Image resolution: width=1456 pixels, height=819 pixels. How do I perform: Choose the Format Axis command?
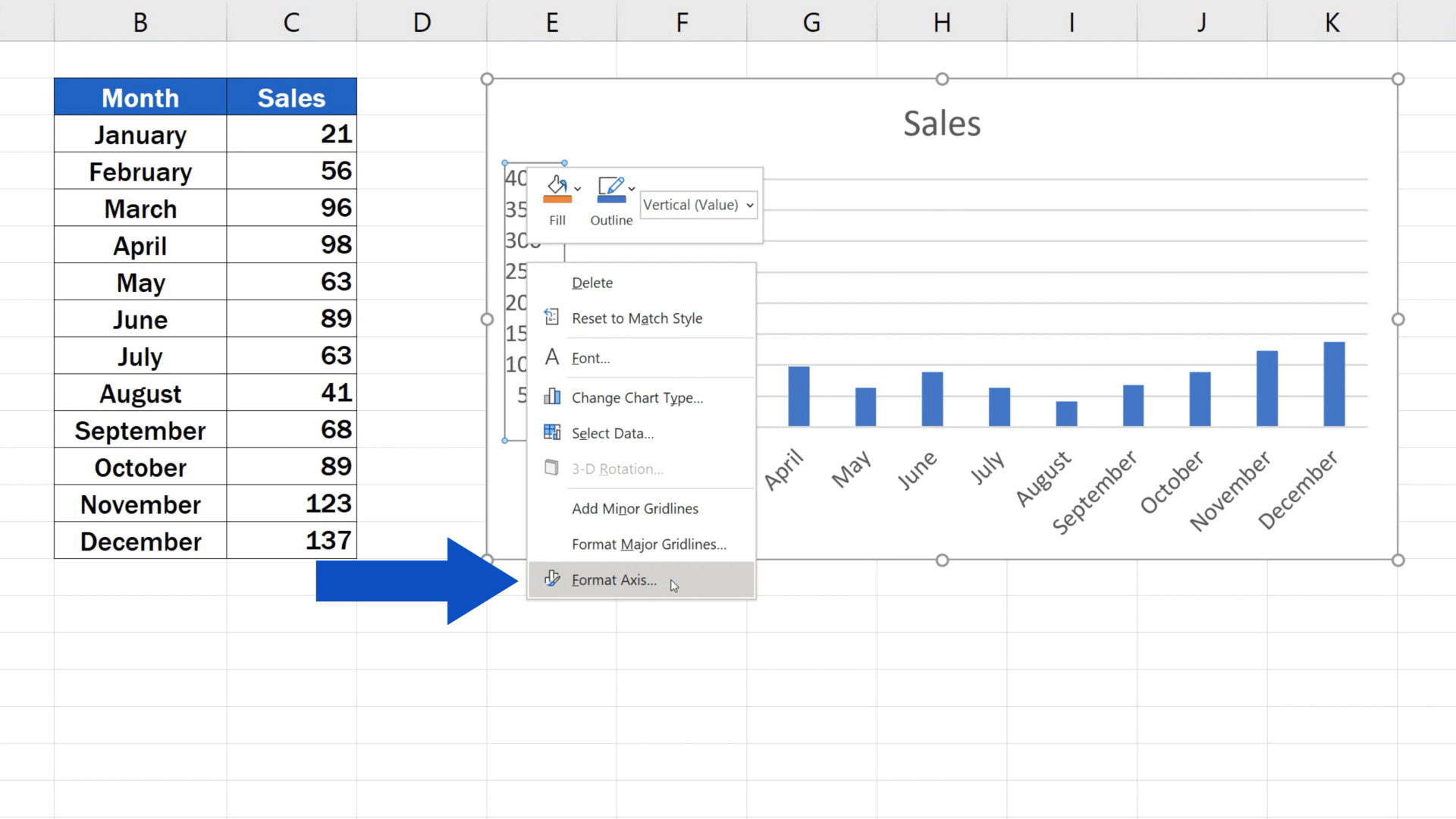(614, 579)
